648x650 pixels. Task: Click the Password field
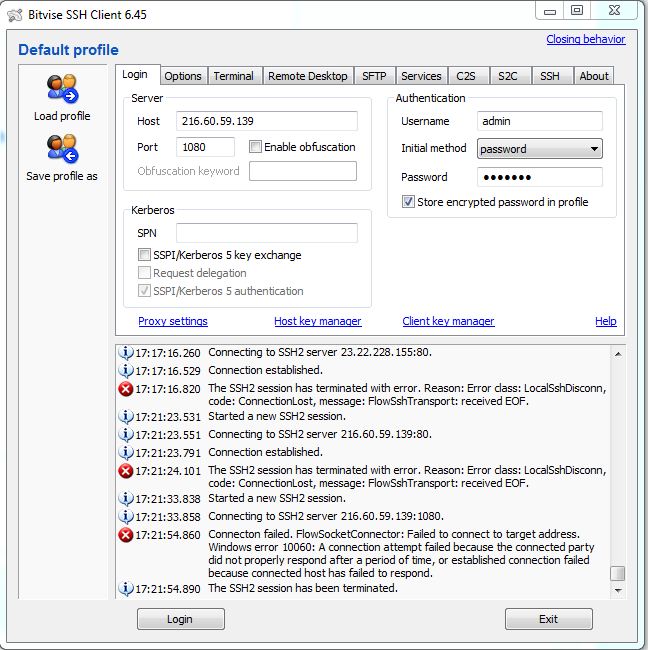coord(539,177)
